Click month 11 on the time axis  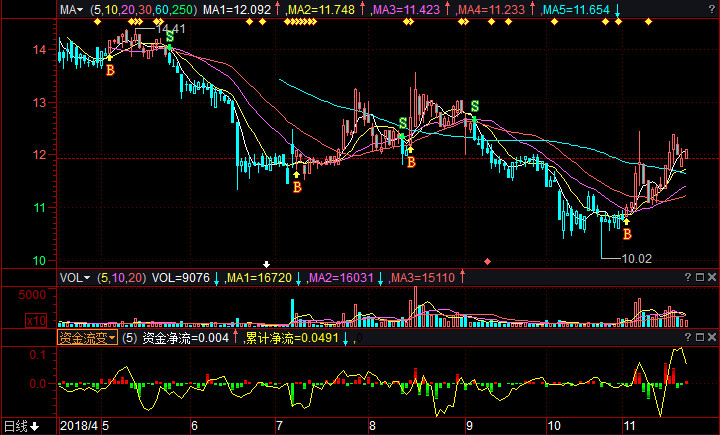click(x=630, y=426)
